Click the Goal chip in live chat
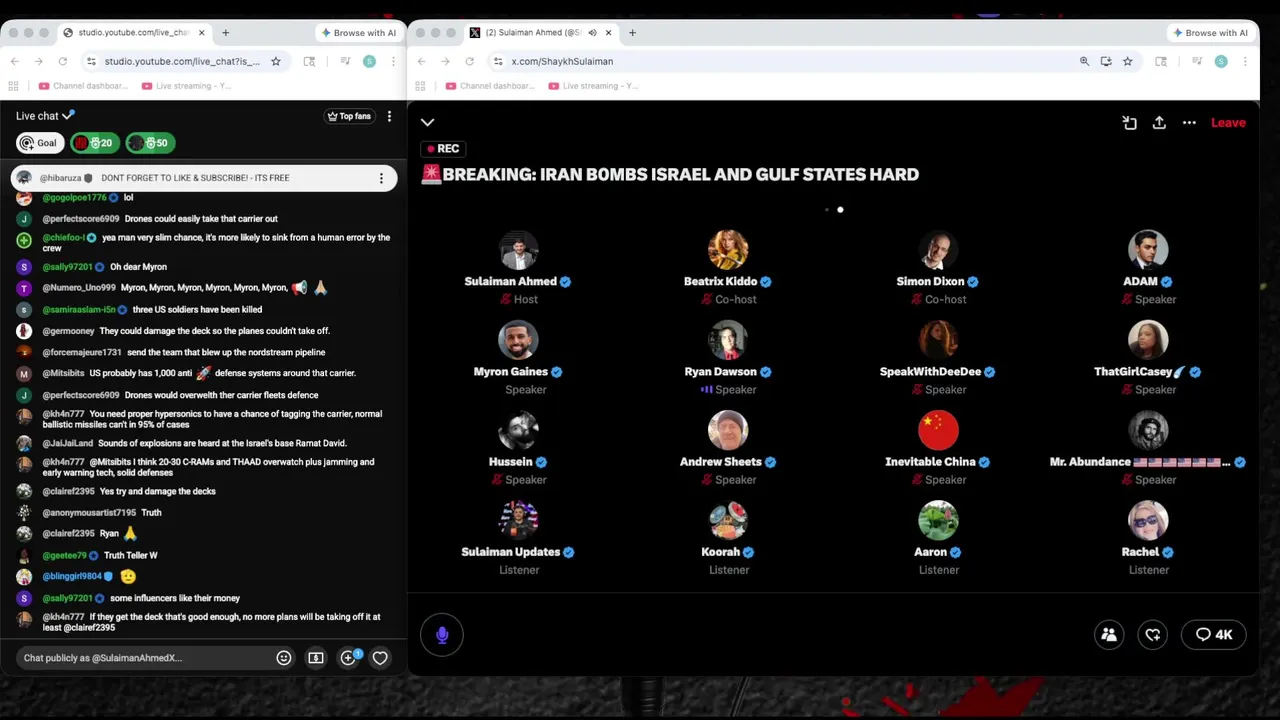 [40, 143]
